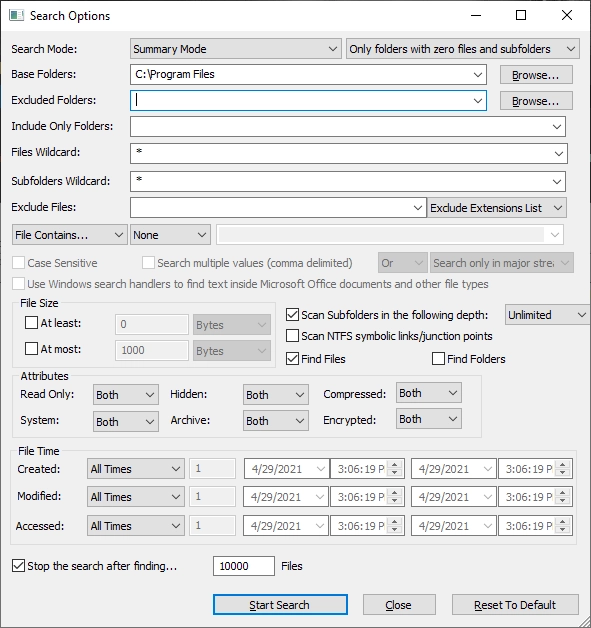591x628 pixels.
Task: Enable the At least file size checkbox
Action: point(31,323)
